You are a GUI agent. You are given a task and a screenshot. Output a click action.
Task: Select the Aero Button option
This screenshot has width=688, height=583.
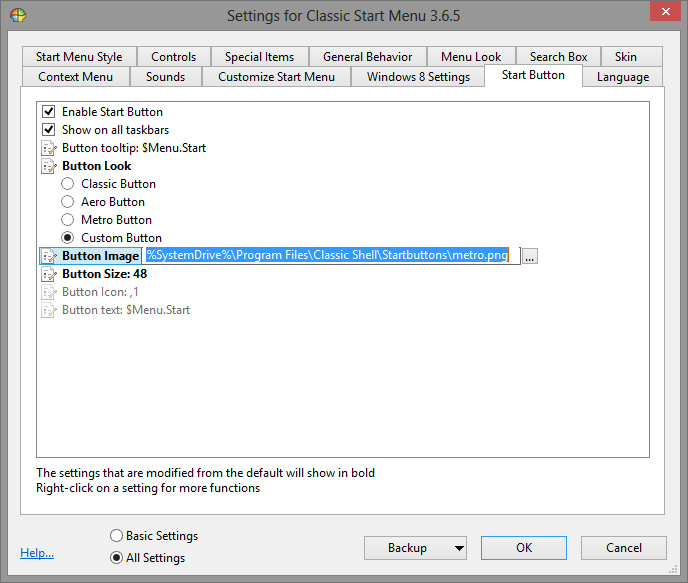68,202
